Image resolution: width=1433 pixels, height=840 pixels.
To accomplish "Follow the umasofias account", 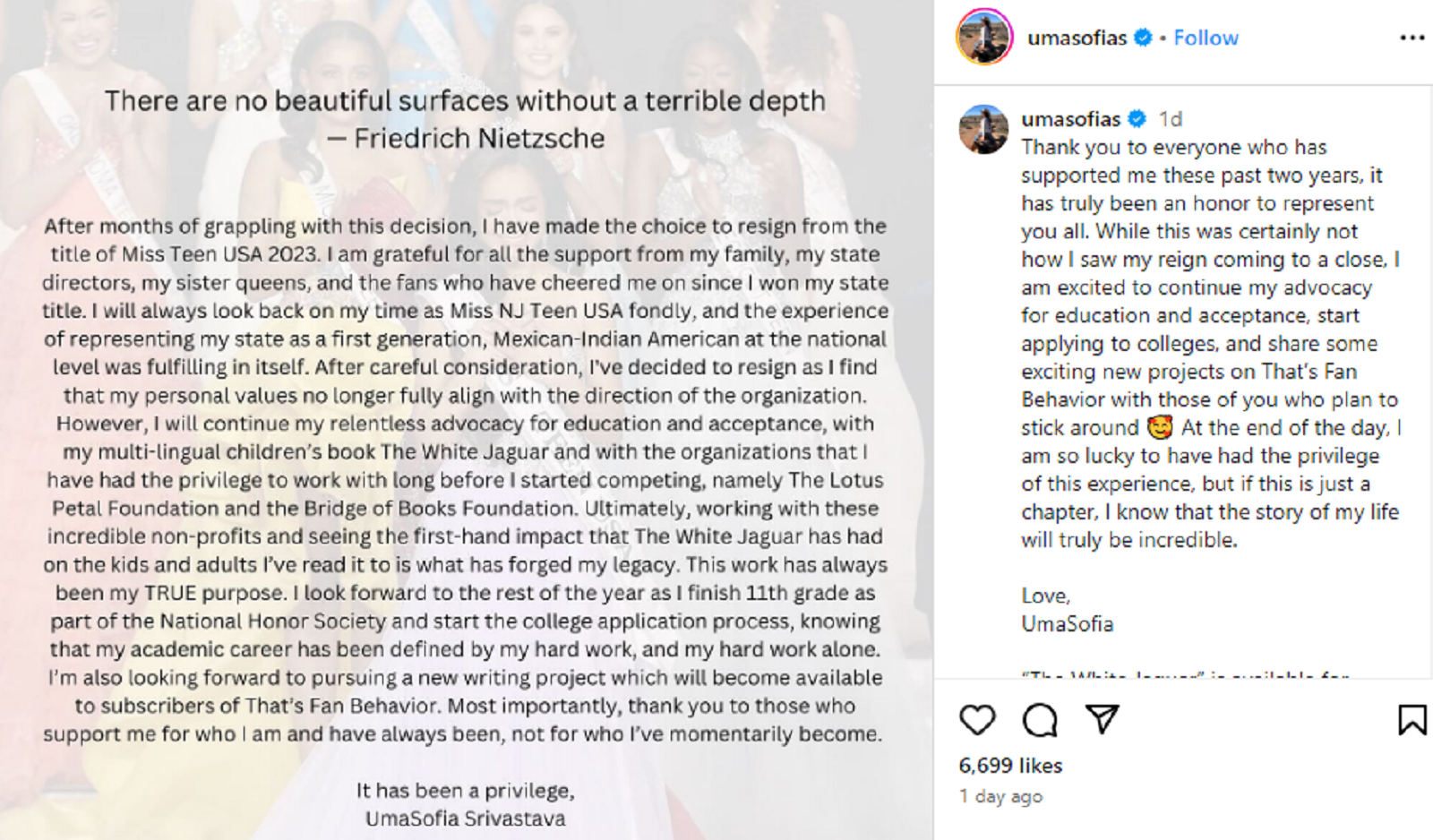I will pos(1206,38).
